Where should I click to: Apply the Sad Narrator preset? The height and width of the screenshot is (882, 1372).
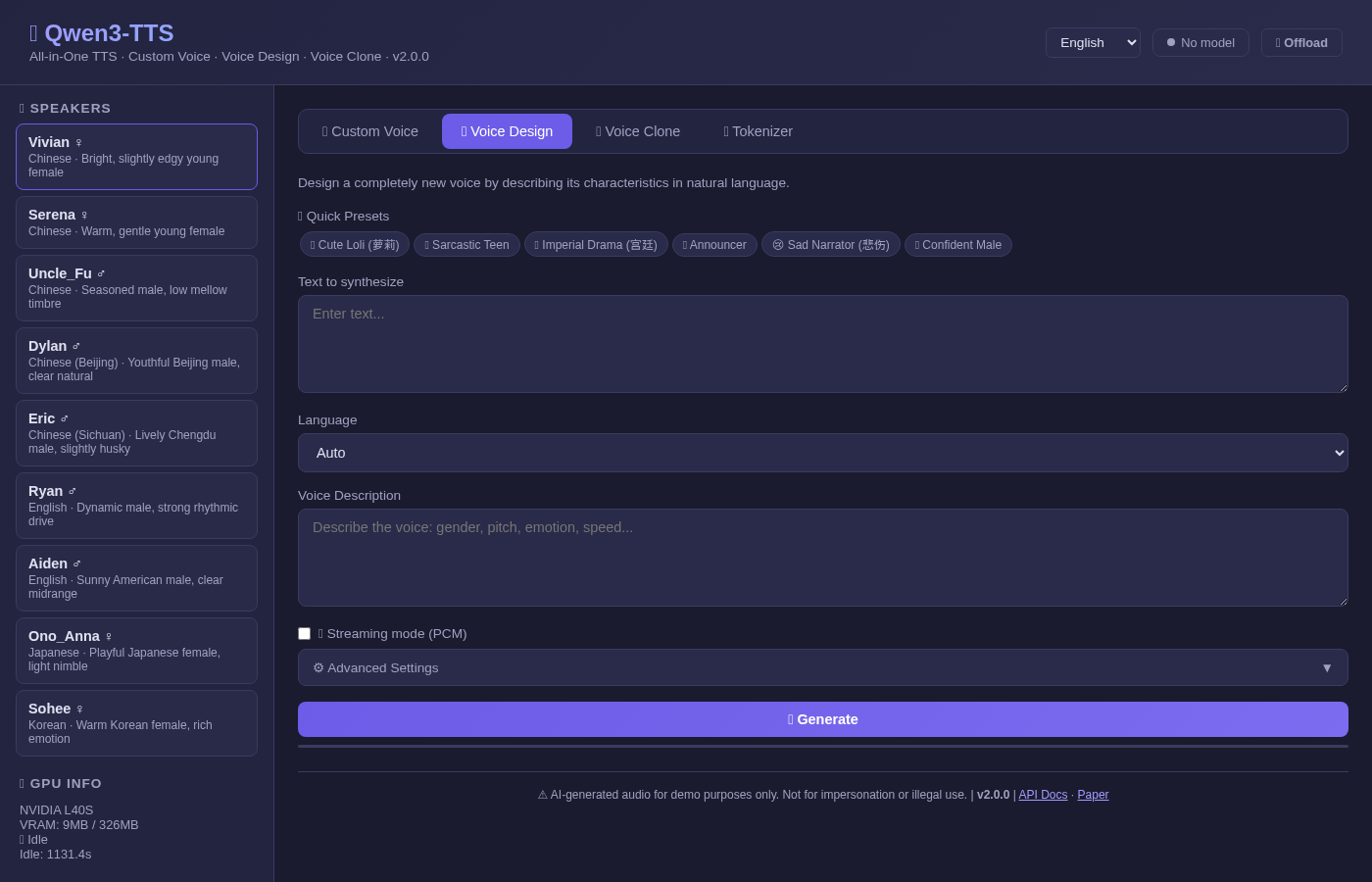(831, 245)
